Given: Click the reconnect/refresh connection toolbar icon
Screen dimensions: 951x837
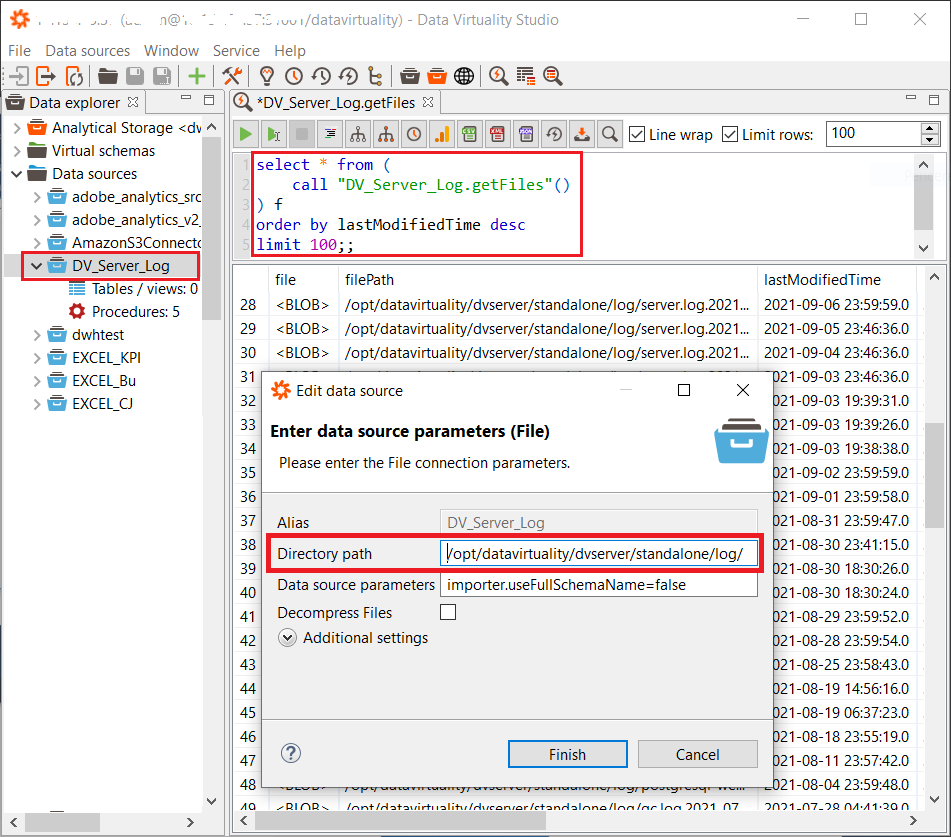Looking at the screenshot, I should 74,76.
